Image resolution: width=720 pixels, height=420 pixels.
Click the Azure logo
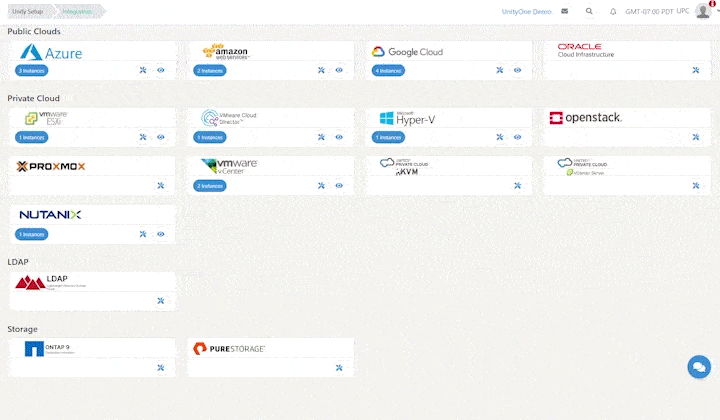[51, 53]
